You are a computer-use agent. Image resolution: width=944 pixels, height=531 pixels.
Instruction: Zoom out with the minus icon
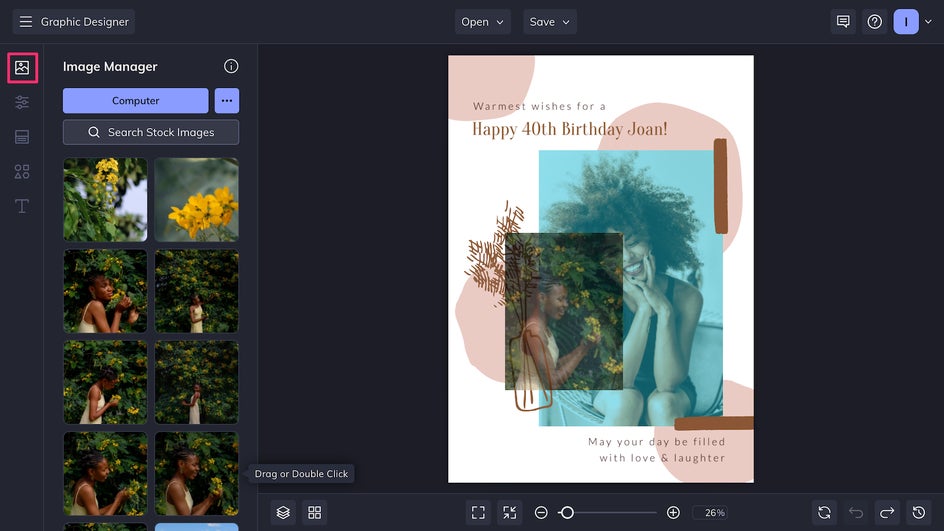(x=541, y=512)
